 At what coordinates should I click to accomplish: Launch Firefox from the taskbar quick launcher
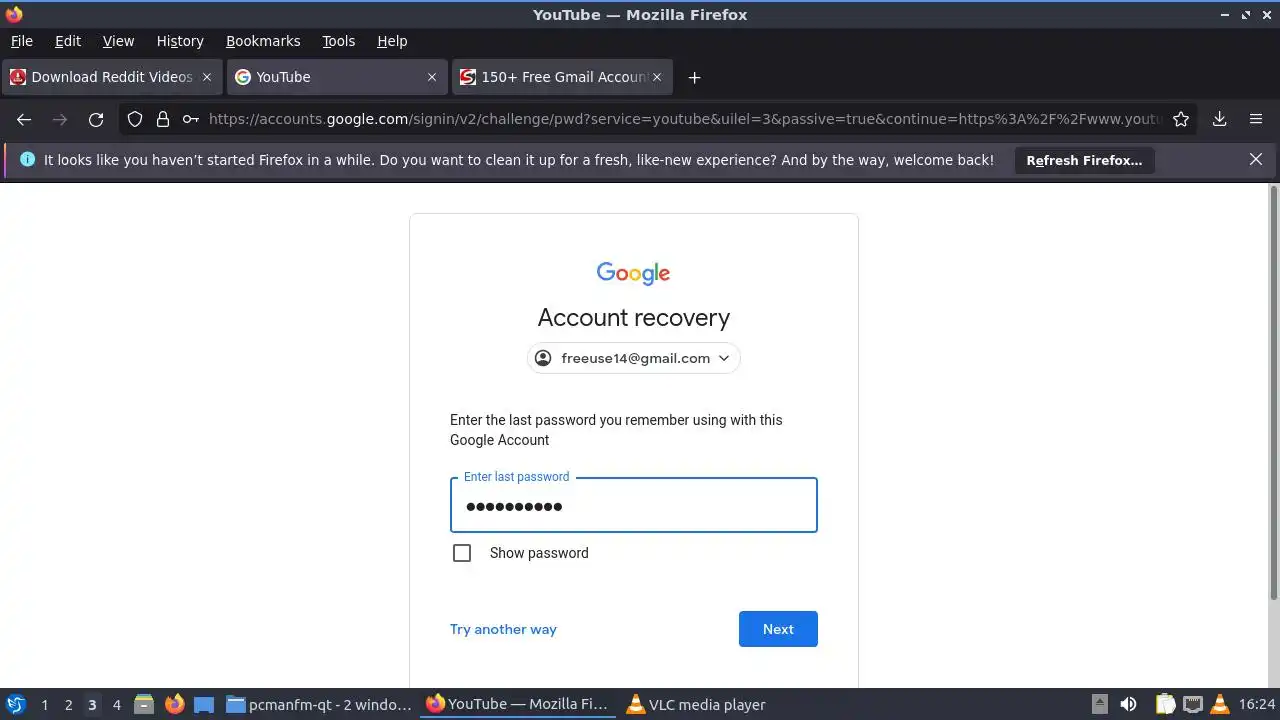click(174, 704)
